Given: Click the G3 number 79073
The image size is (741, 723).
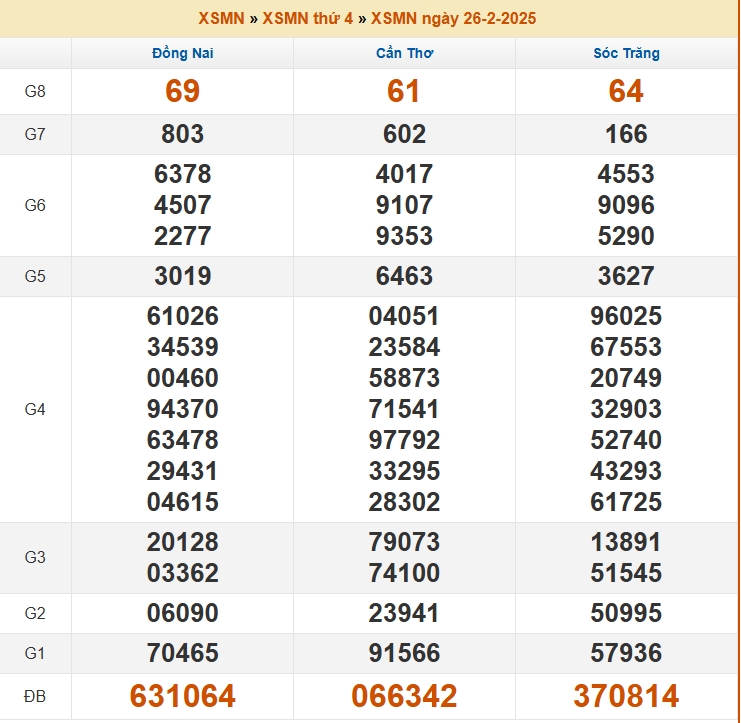Looking at the screenshot, I should tap(404, 542).
